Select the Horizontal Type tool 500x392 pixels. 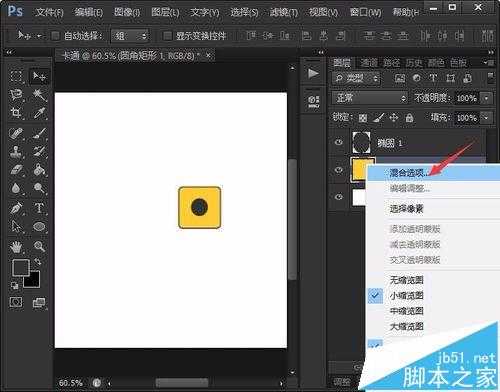pyautogui.click(x=39, y=208)
